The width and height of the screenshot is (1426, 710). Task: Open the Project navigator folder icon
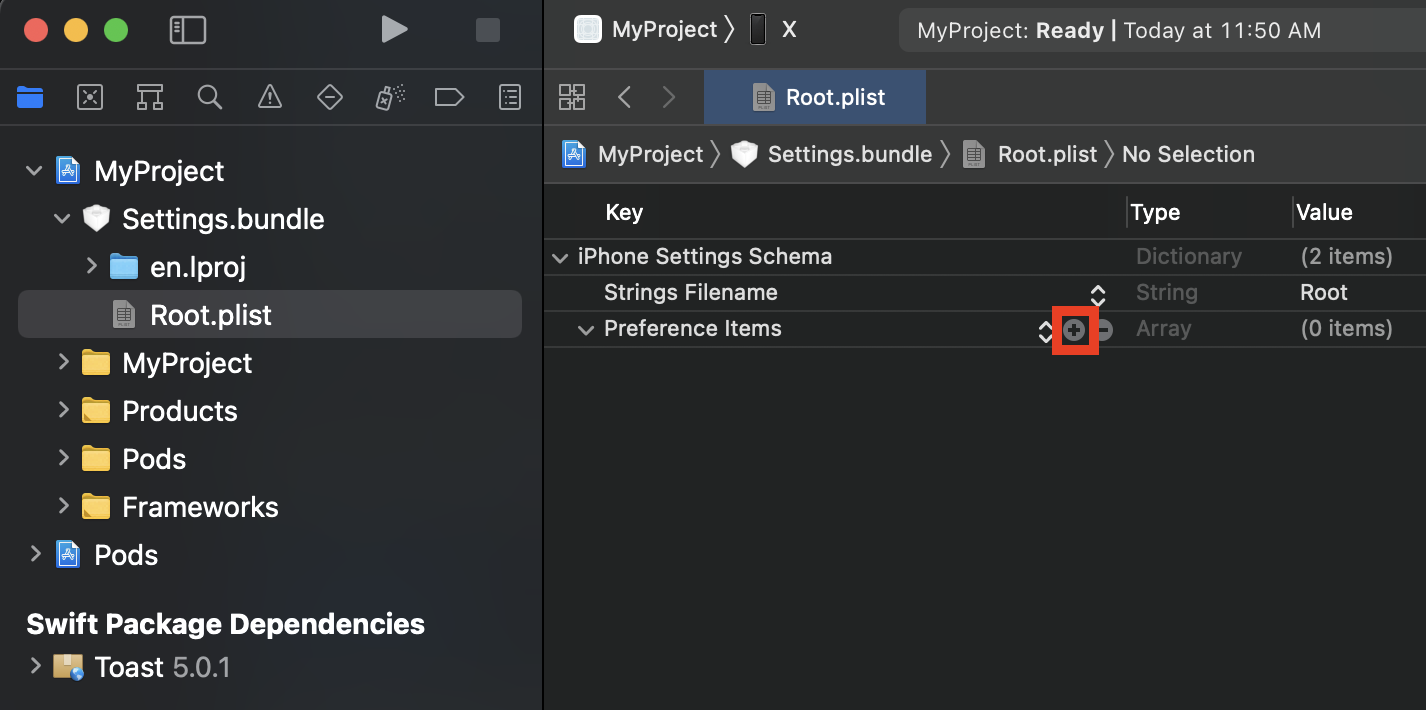pos(30,97)
